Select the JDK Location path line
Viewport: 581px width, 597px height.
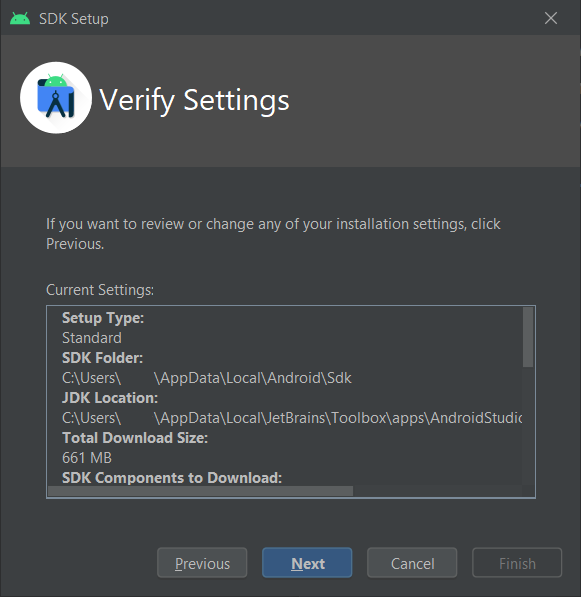point(292,418)
